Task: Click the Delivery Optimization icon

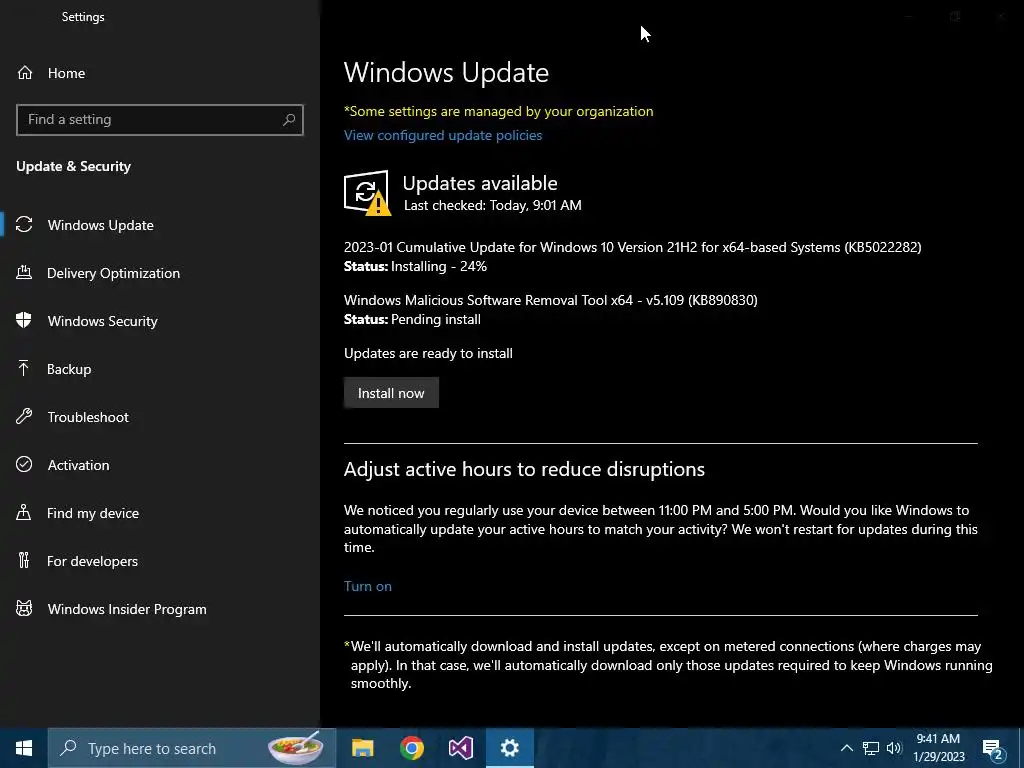Action: click(24, 272)
